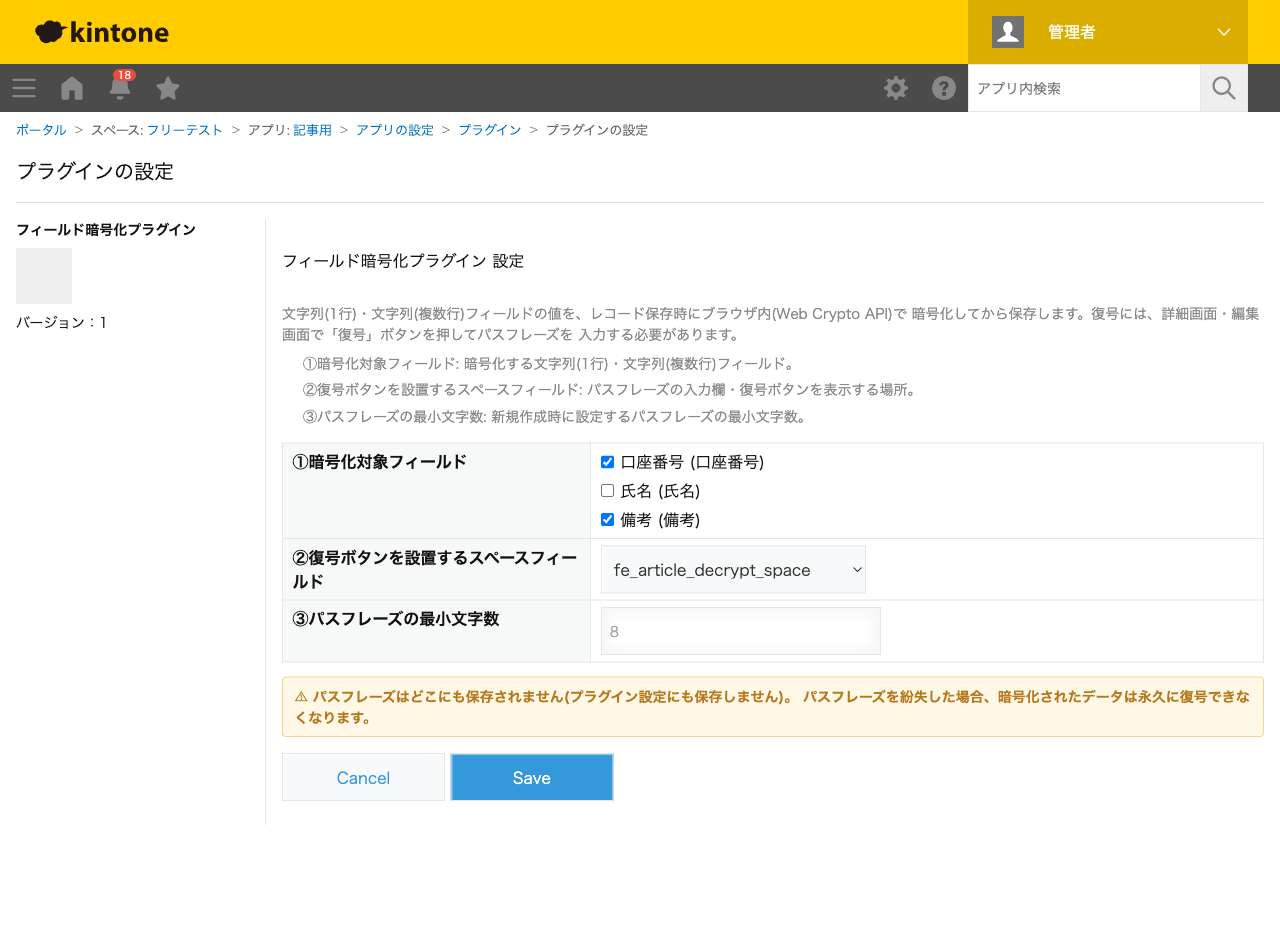This screenshot has width=1280, height=950.
Task: Click the 管理者 user name
Action: click(1072, 32)
